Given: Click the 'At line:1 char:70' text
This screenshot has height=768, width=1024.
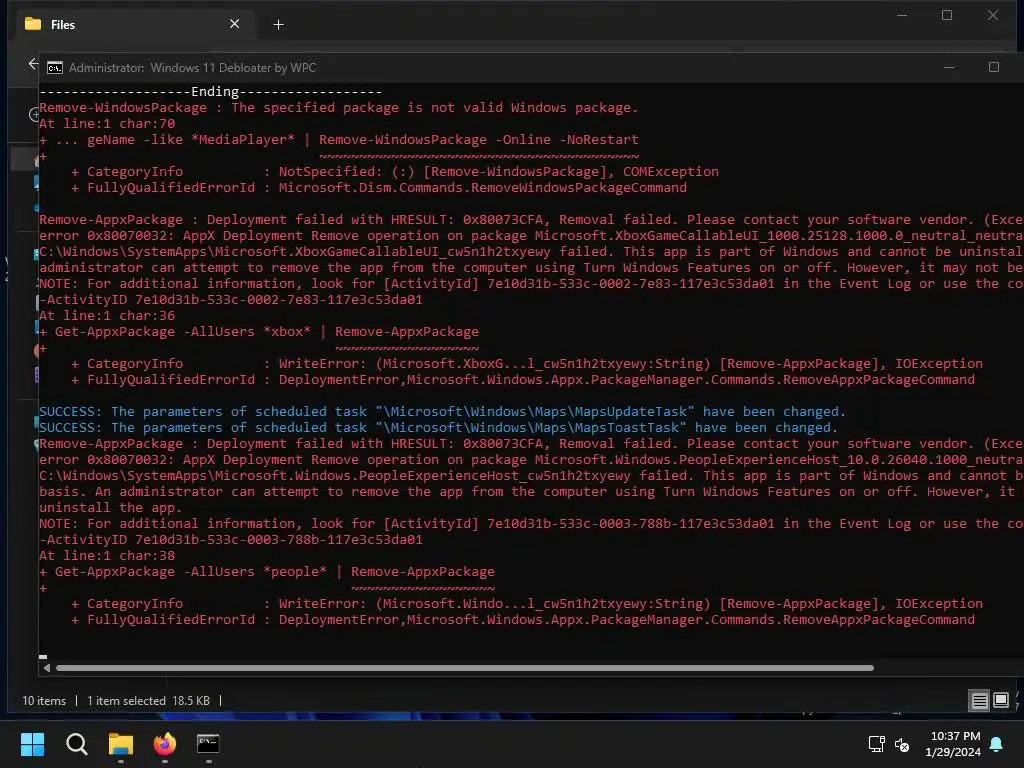Looking at the screenshot, I should 107,124.
